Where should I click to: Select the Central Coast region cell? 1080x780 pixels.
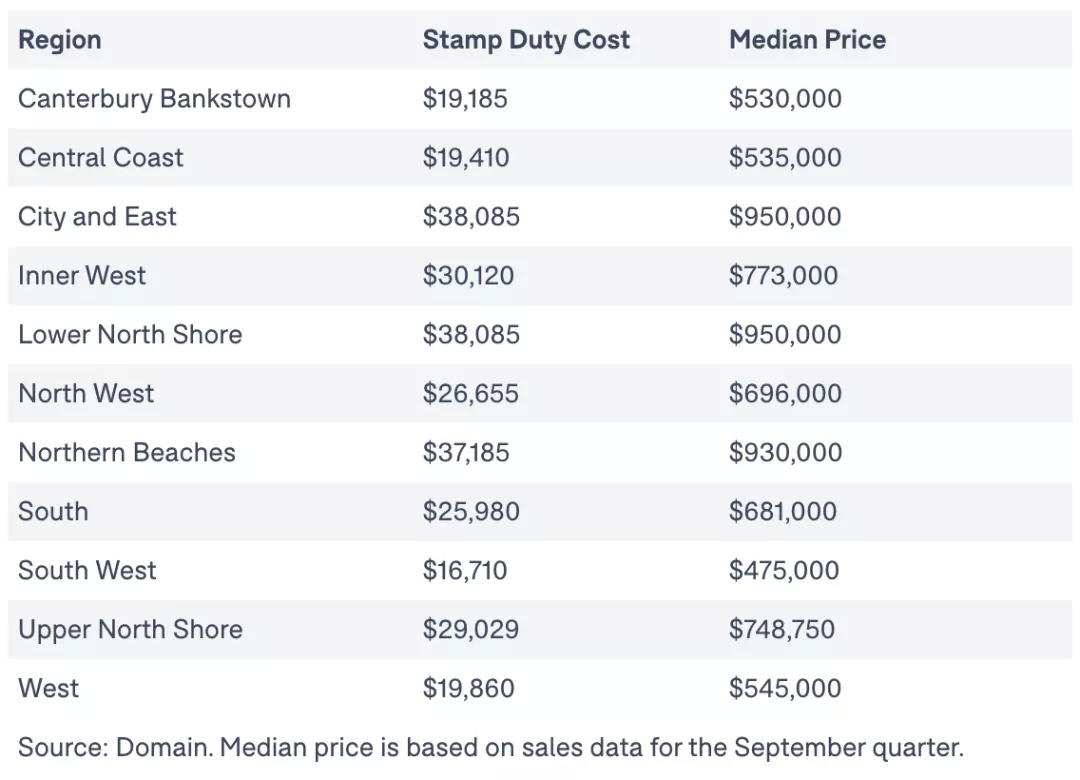tap(101, 158)
